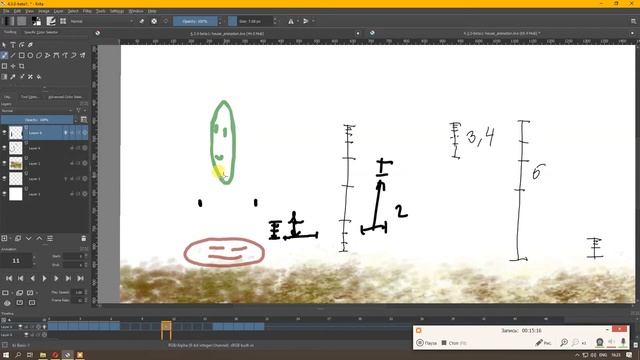Duplicate the current layer

18,238
